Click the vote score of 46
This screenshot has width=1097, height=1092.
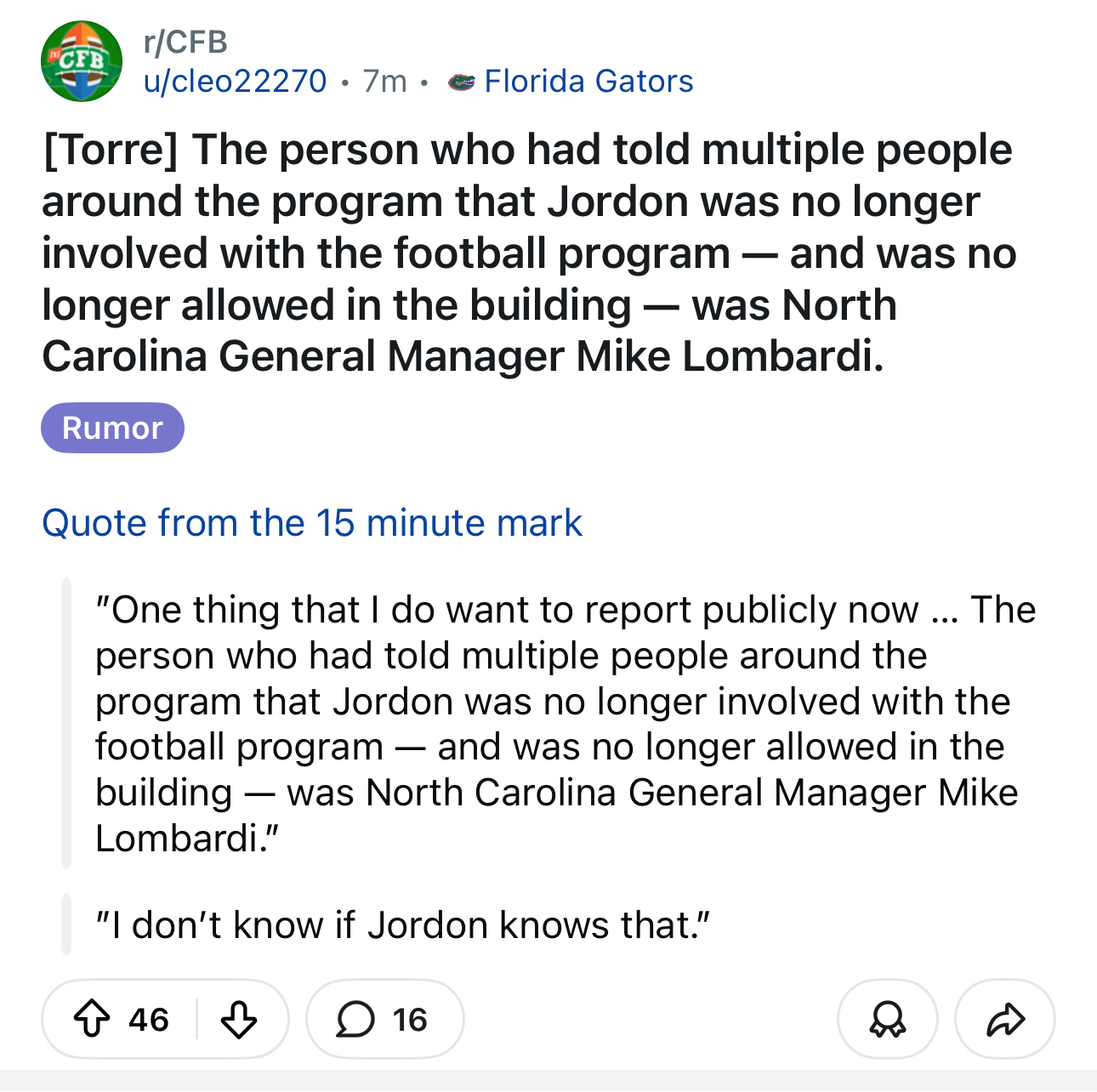(x=149, y=1019)
